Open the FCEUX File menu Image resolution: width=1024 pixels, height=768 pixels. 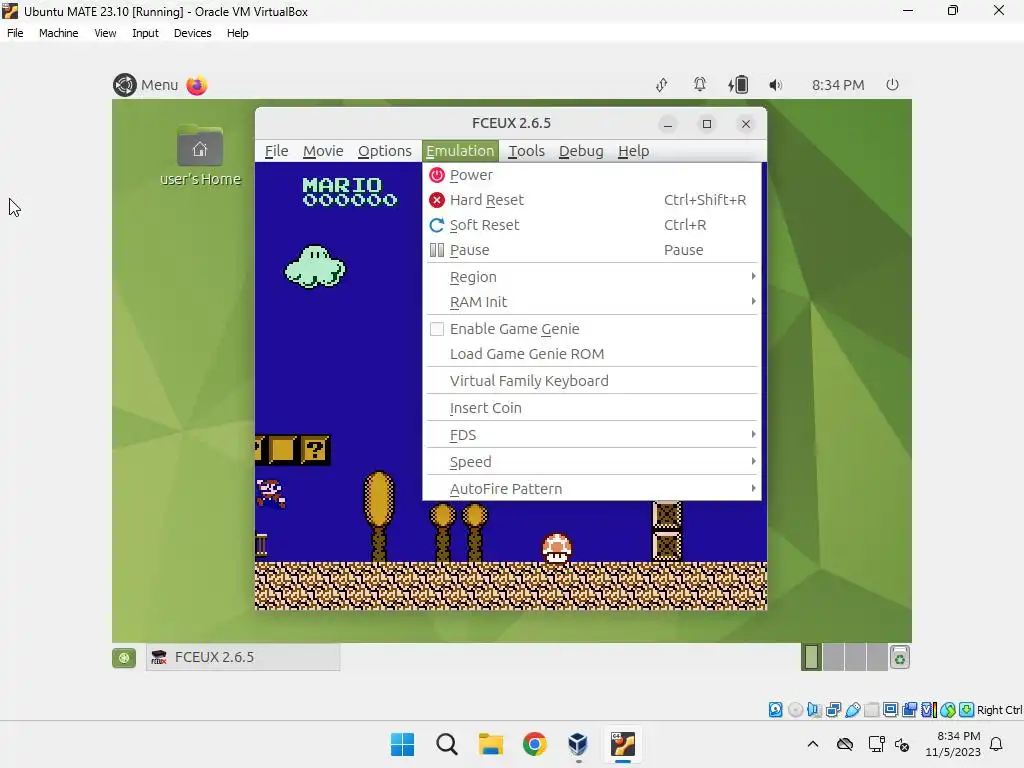pyautogui.click(x=276, y=151)
